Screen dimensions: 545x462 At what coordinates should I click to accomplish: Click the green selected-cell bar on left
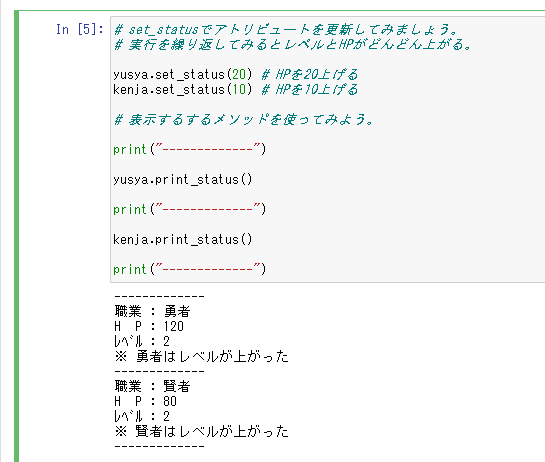point(16,236)
